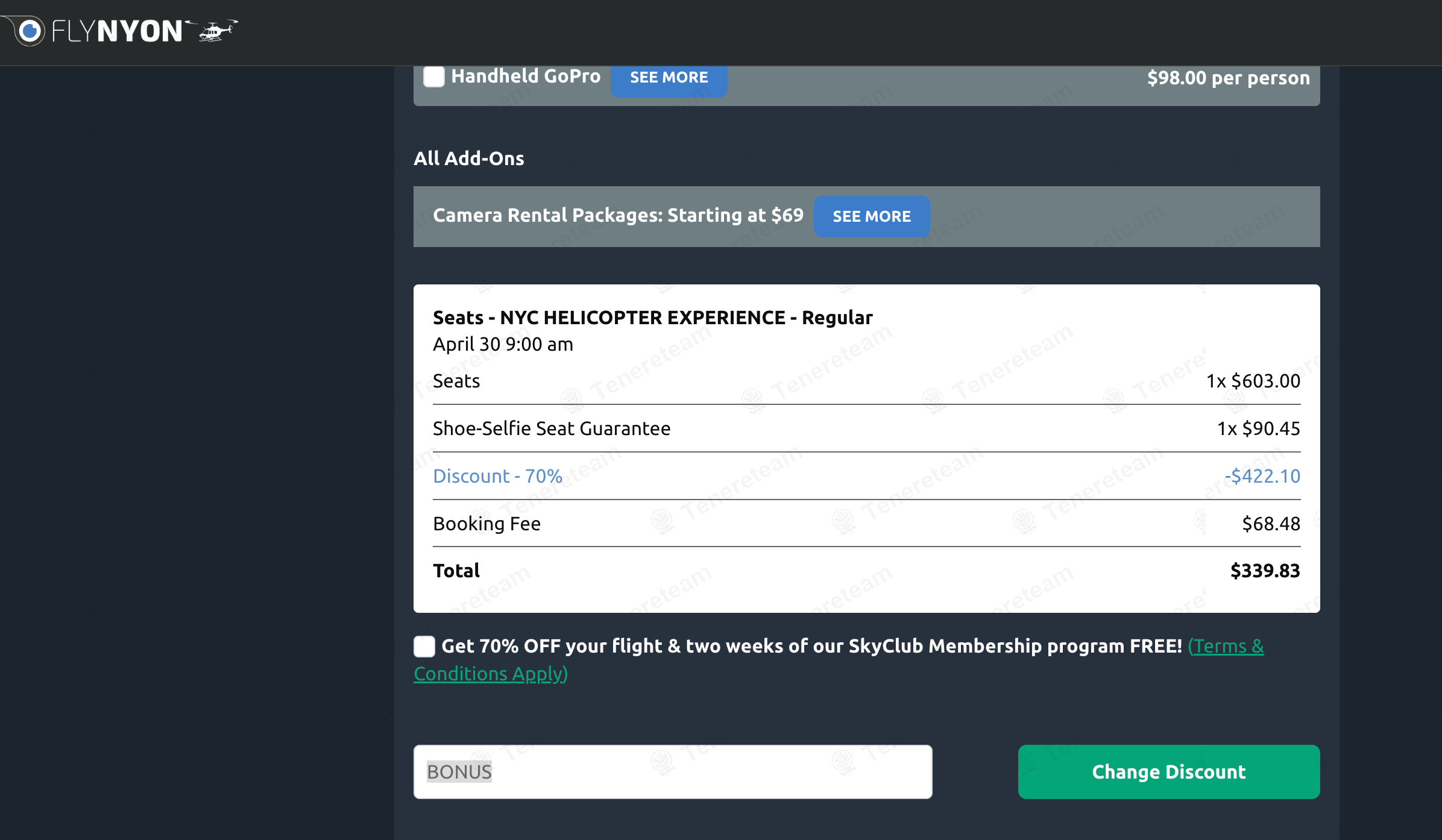
Task: Click the '$68.48' booking fee amount
Action: tap(1271, 524)
